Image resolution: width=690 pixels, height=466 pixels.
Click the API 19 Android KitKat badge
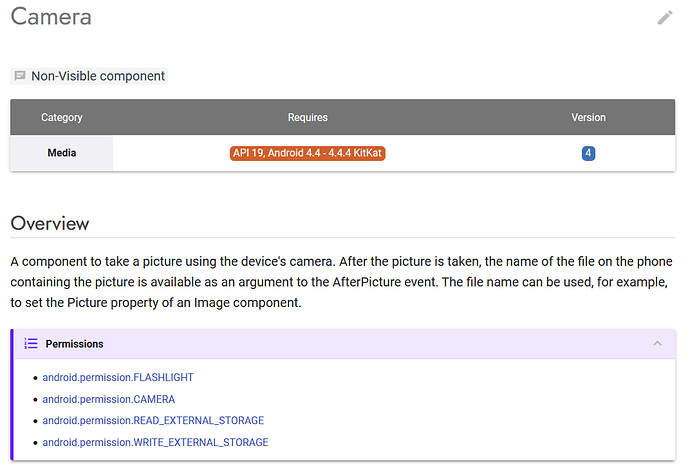(x=307, y=153)
